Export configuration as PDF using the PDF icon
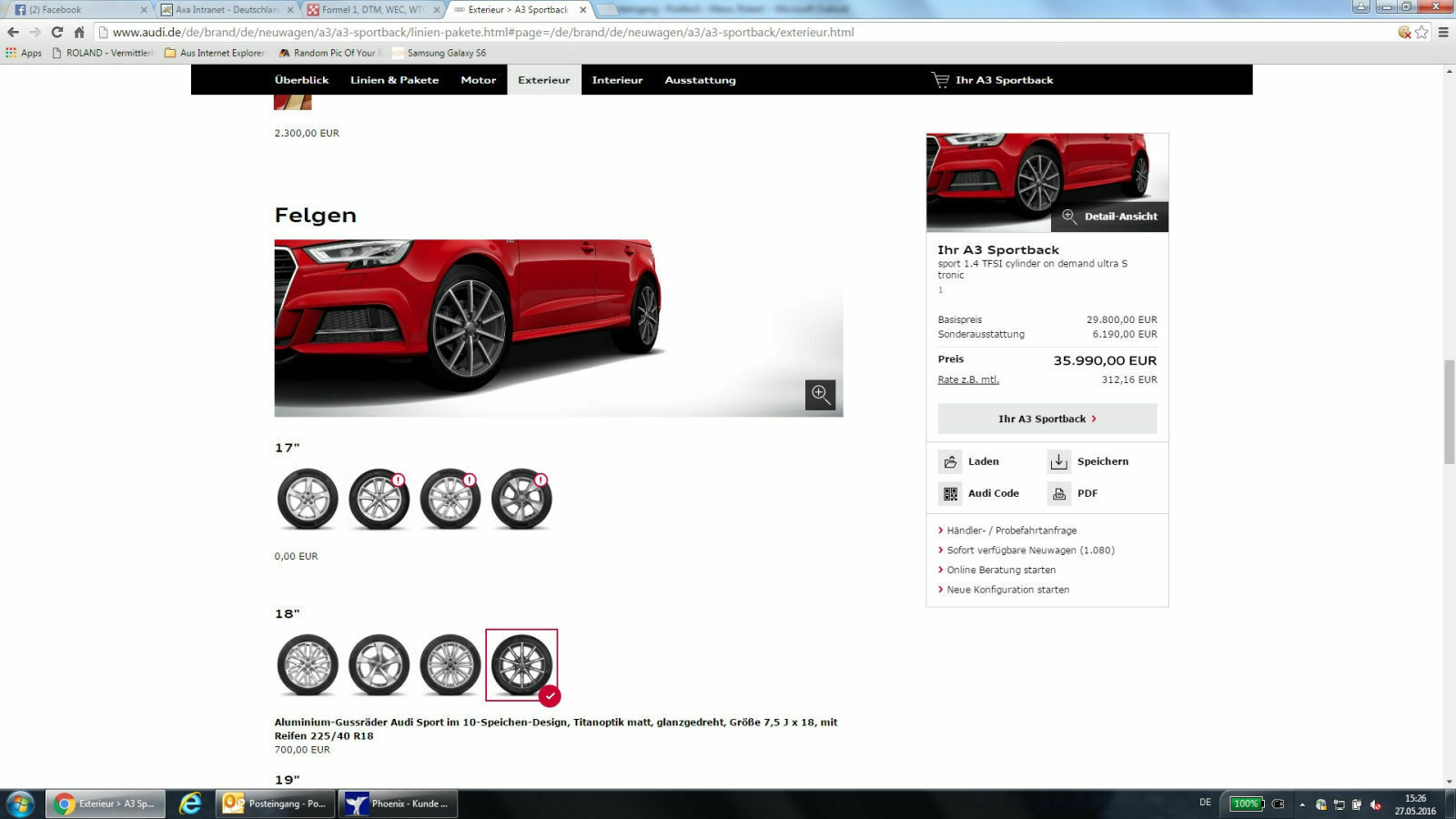The width and height of the screenshot is (1456, 819). pyautogui.click(x=1058, y=492)
